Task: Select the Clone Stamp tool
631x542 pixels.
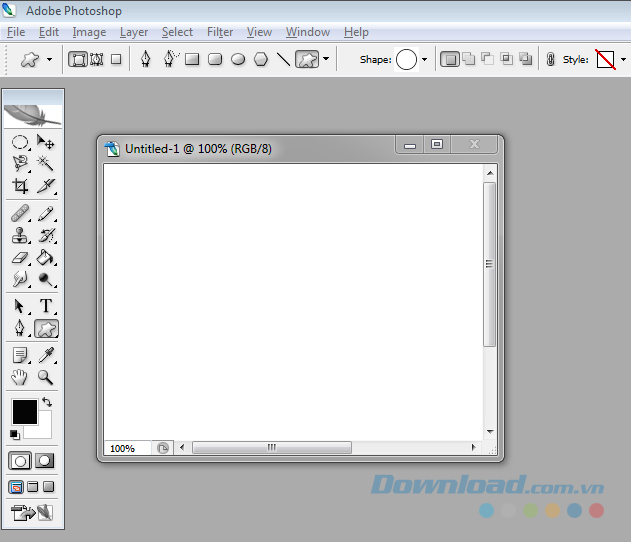Action: (20, 236)
